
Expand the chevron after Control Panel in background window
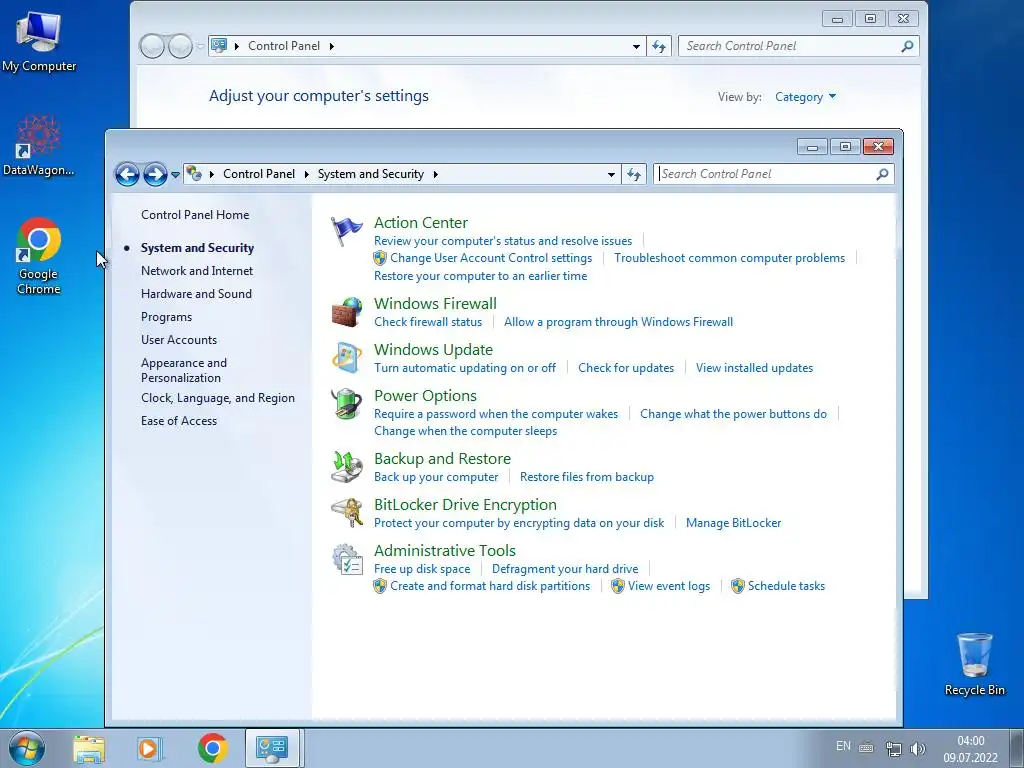[332, 46]
